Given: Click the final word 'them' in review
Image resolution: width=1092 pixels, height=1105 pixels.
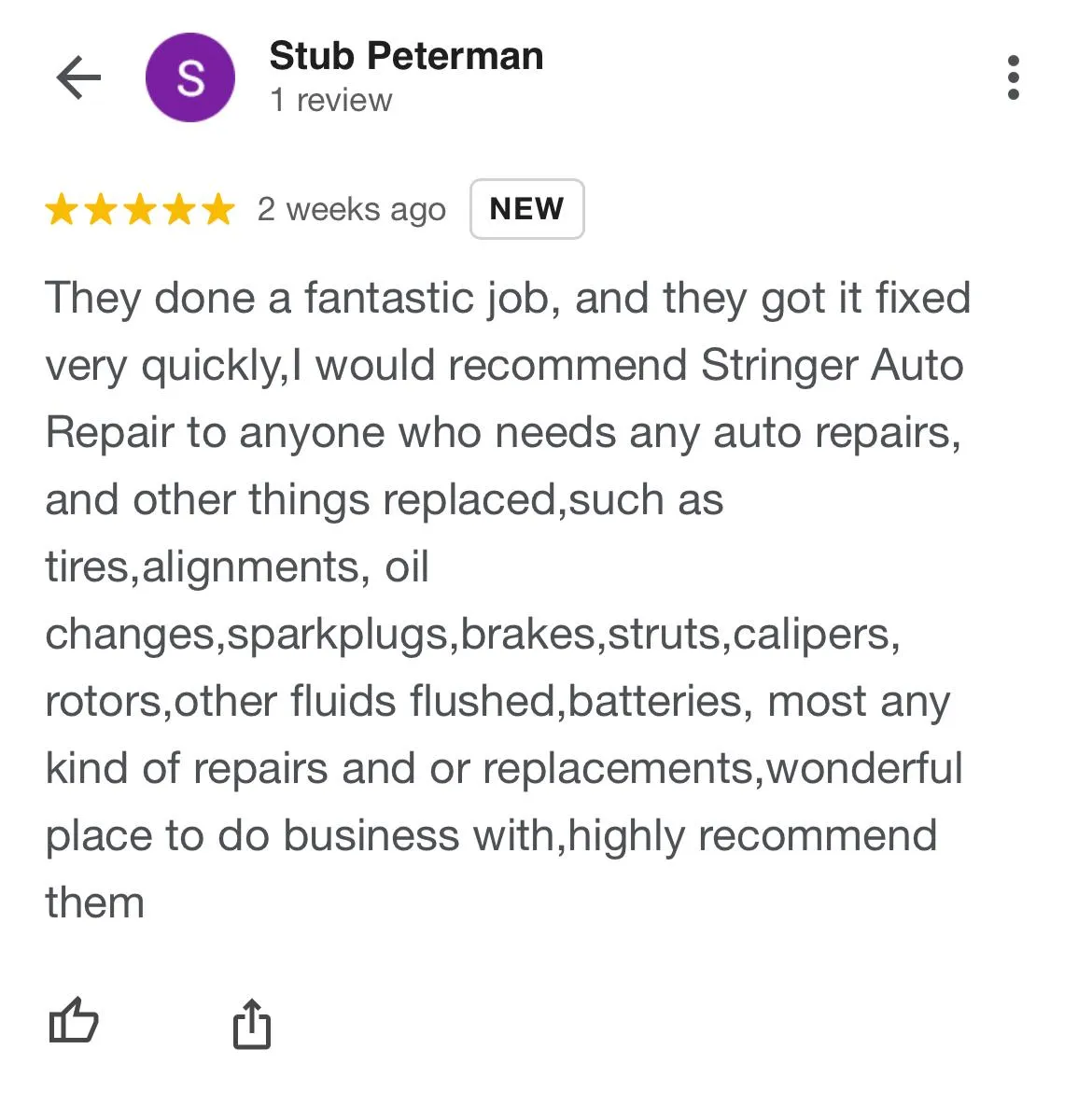Looking at the screenshot, I should [95, 902].
